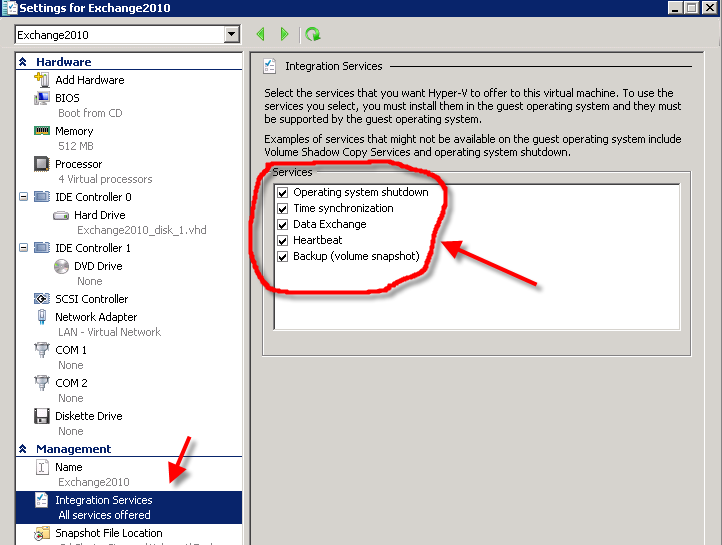The image size is (722, 545).
Task: Click the settings window title icon
Action: tap(9, 8)
